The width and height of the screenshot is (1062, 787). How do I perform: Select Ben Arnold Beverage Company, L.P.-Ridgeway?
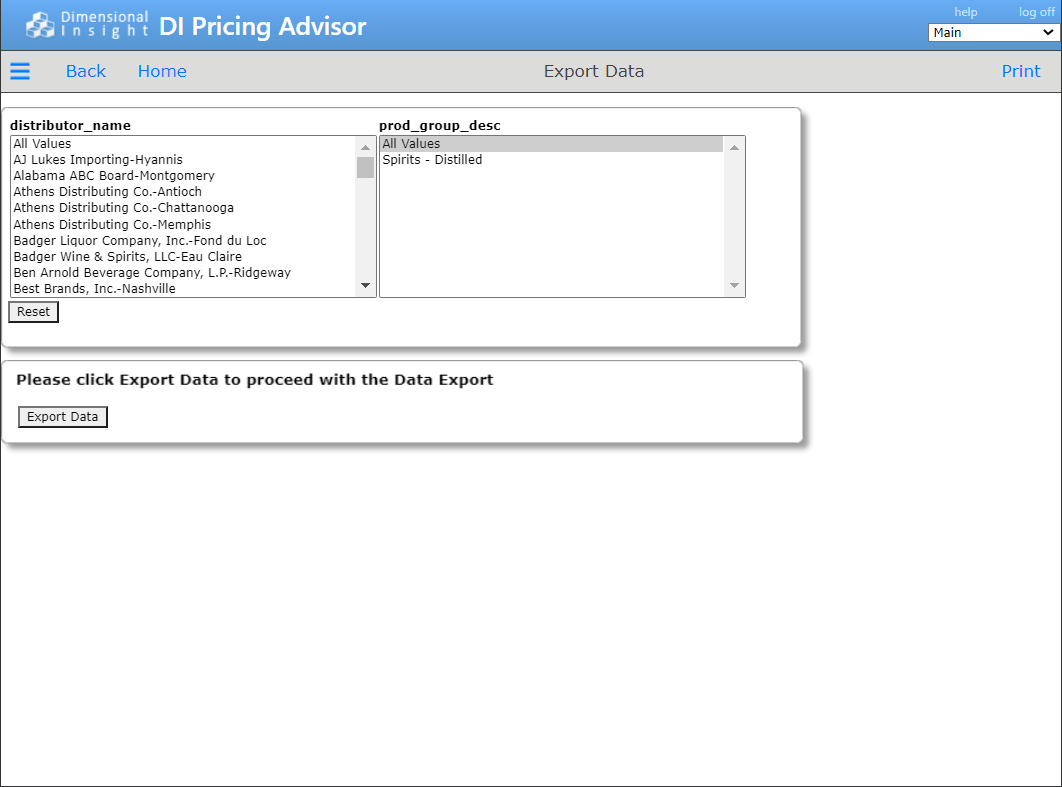[184, 272]
